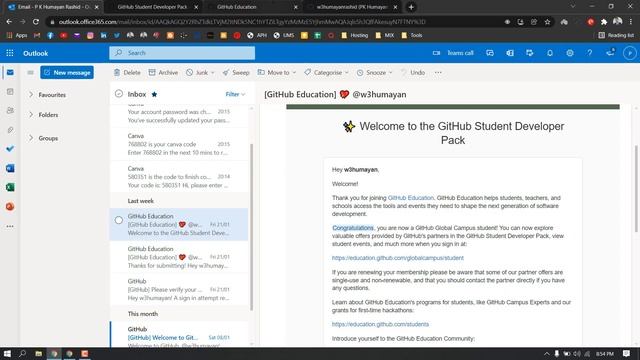This screenshot has width=640, height=360.
Task: Open the account profile circle
Action: 629,53
